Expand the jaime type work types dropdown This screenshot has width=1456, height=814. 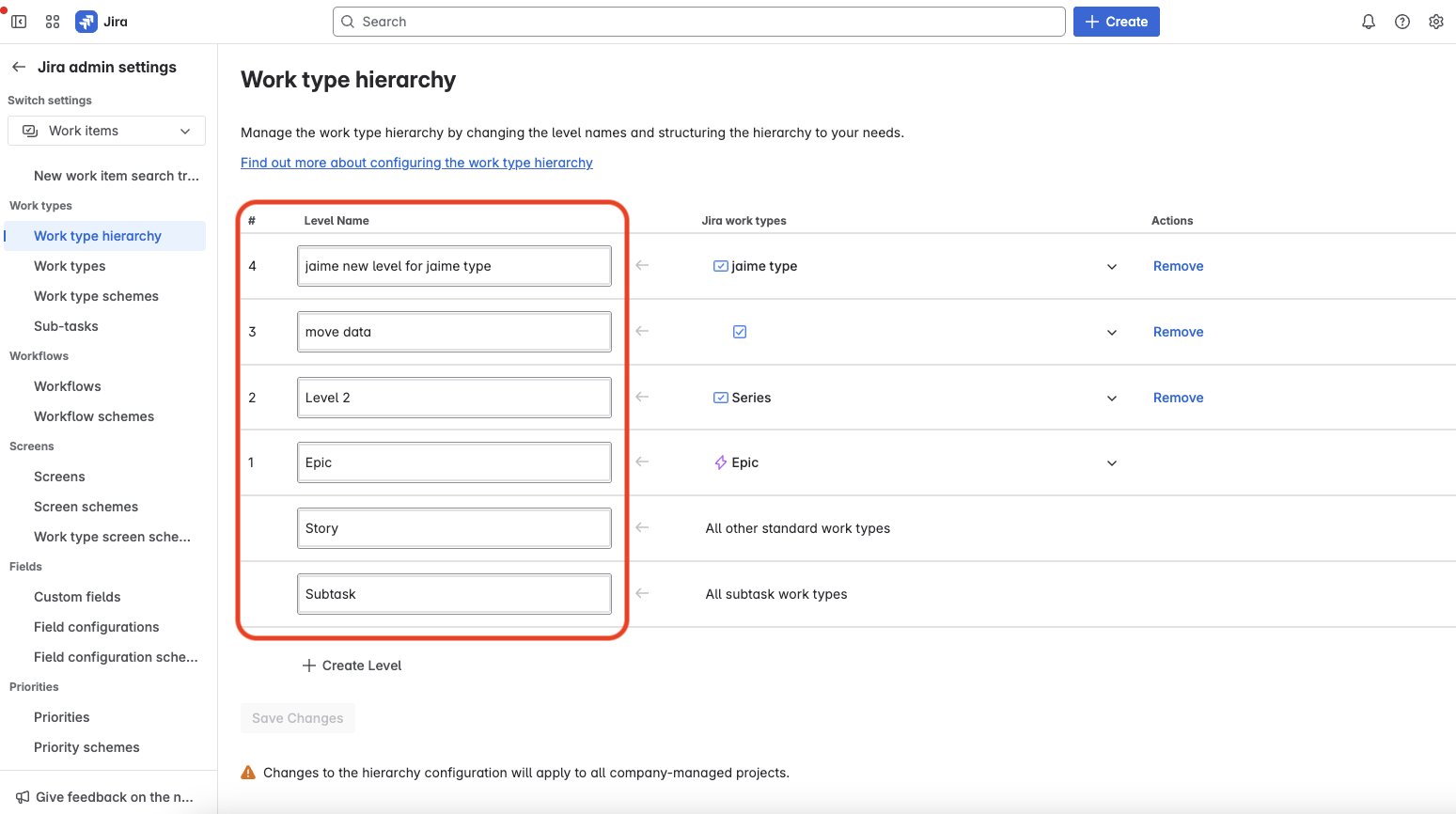coord(1112,266)
